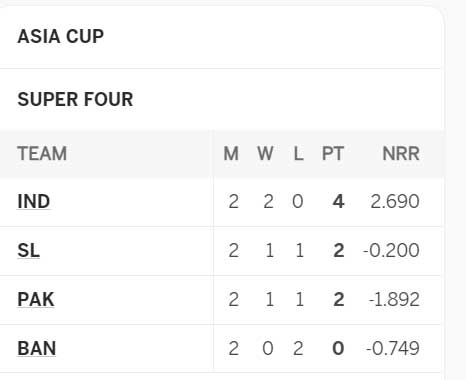Click the TEAM column header
The width and height of the screenshot is (466, 380).
tap(42, 154)
